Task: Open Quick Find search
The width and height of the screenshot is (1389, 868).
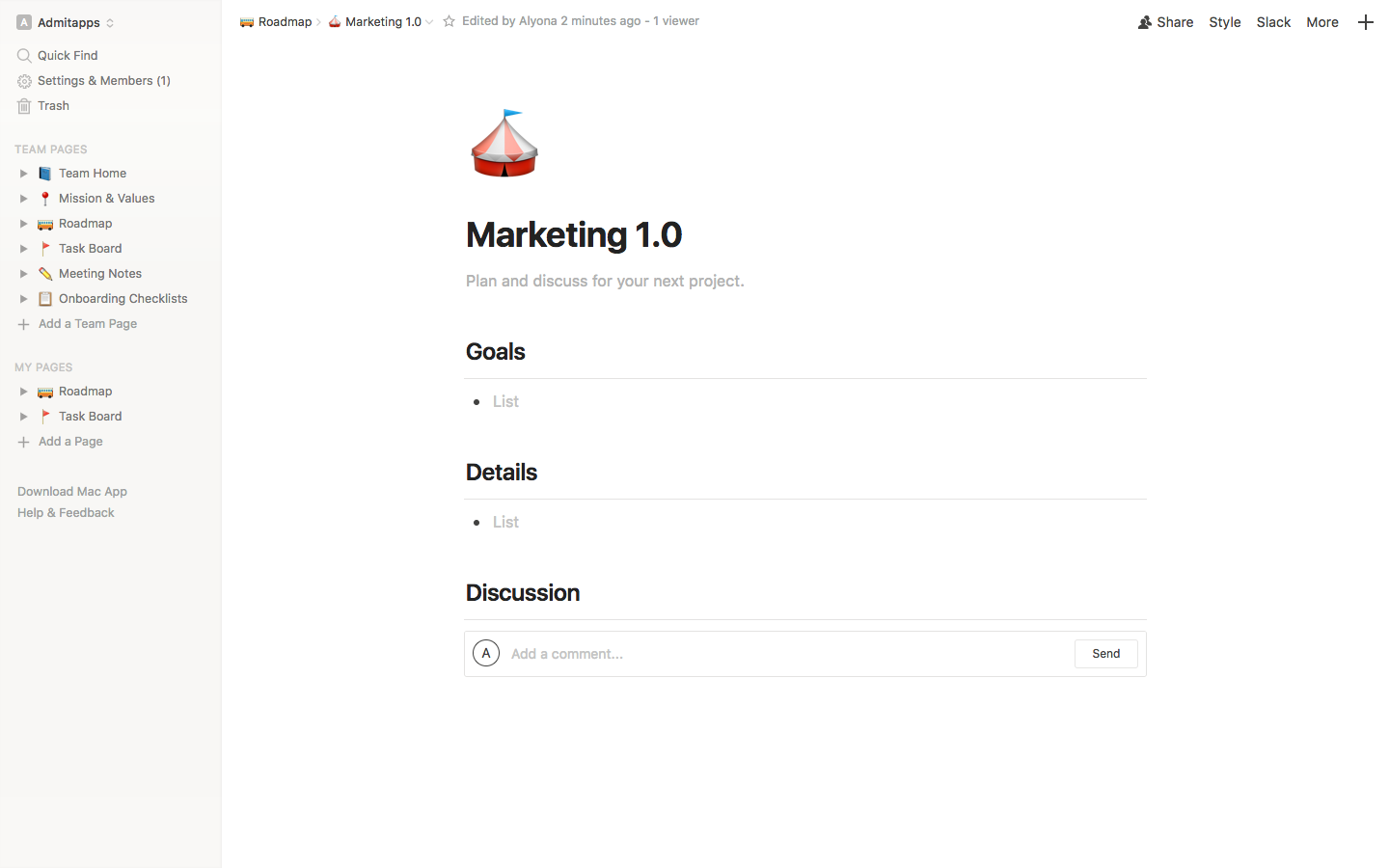Action: 68,56
